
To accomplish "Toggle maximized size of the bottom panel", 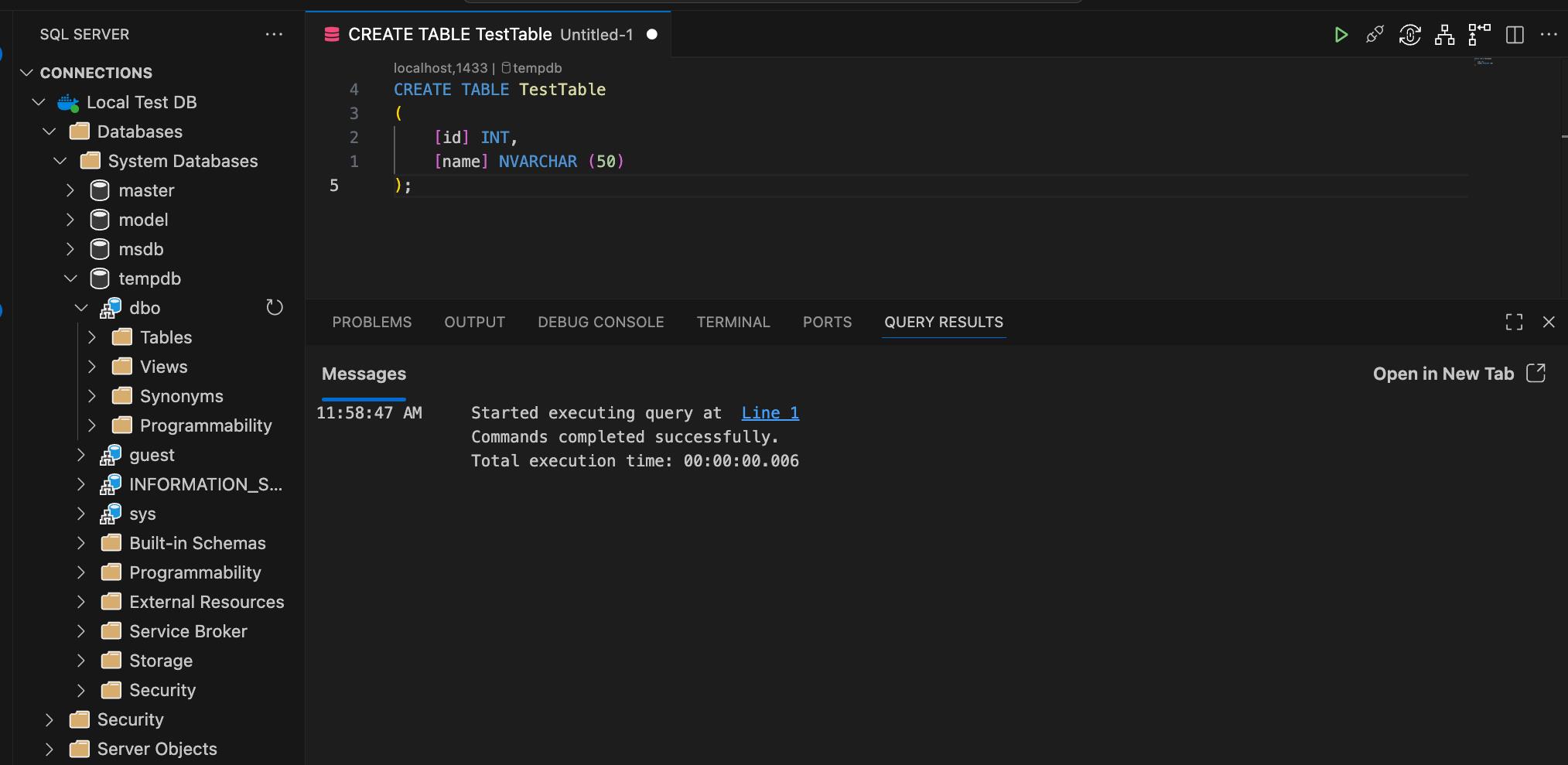I will (x=1514, y=323).
